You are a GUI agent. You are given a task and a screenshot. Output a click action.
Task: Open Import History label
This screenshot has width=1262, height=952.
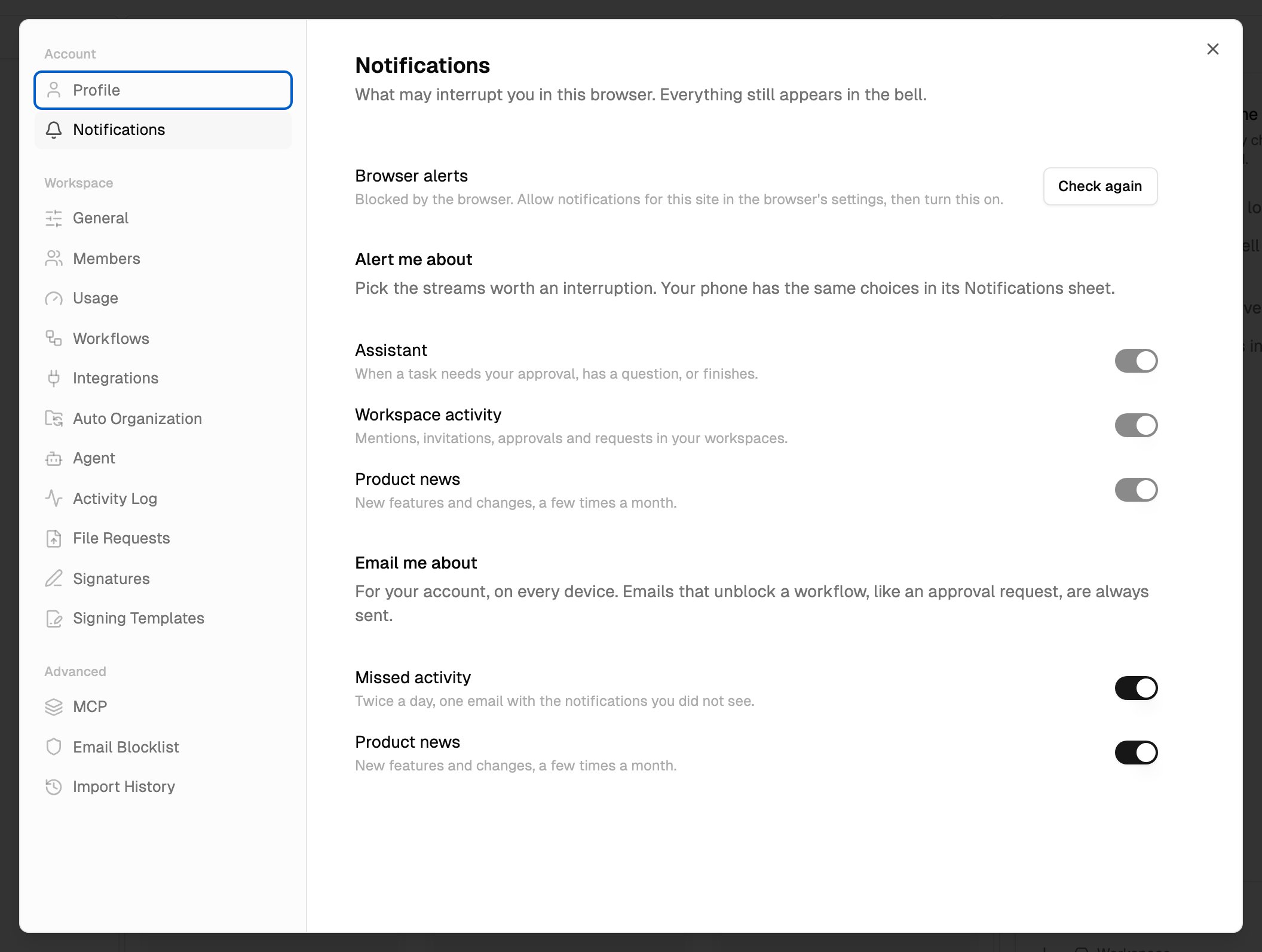(x=124, y=787)
